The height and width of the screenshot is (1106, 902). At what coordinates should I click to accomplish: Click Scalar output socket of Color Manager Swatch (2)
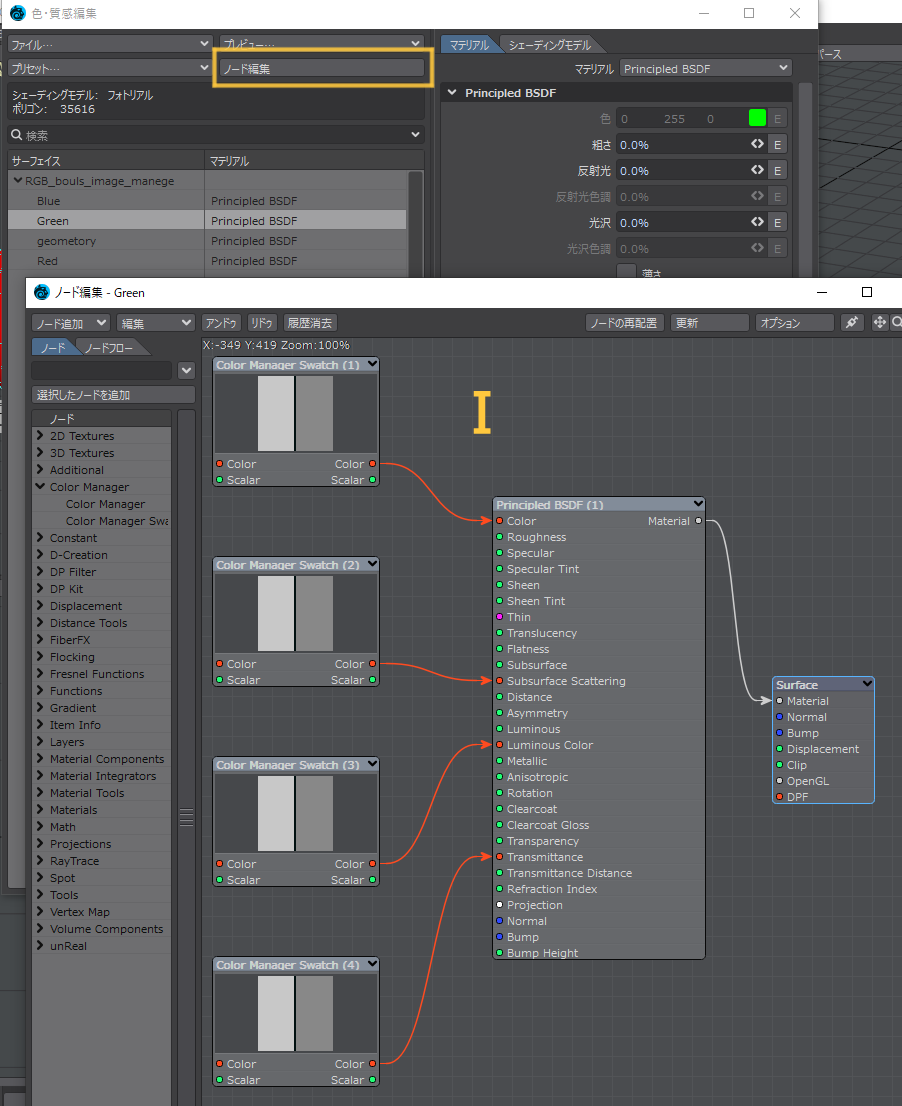point(372,680)
